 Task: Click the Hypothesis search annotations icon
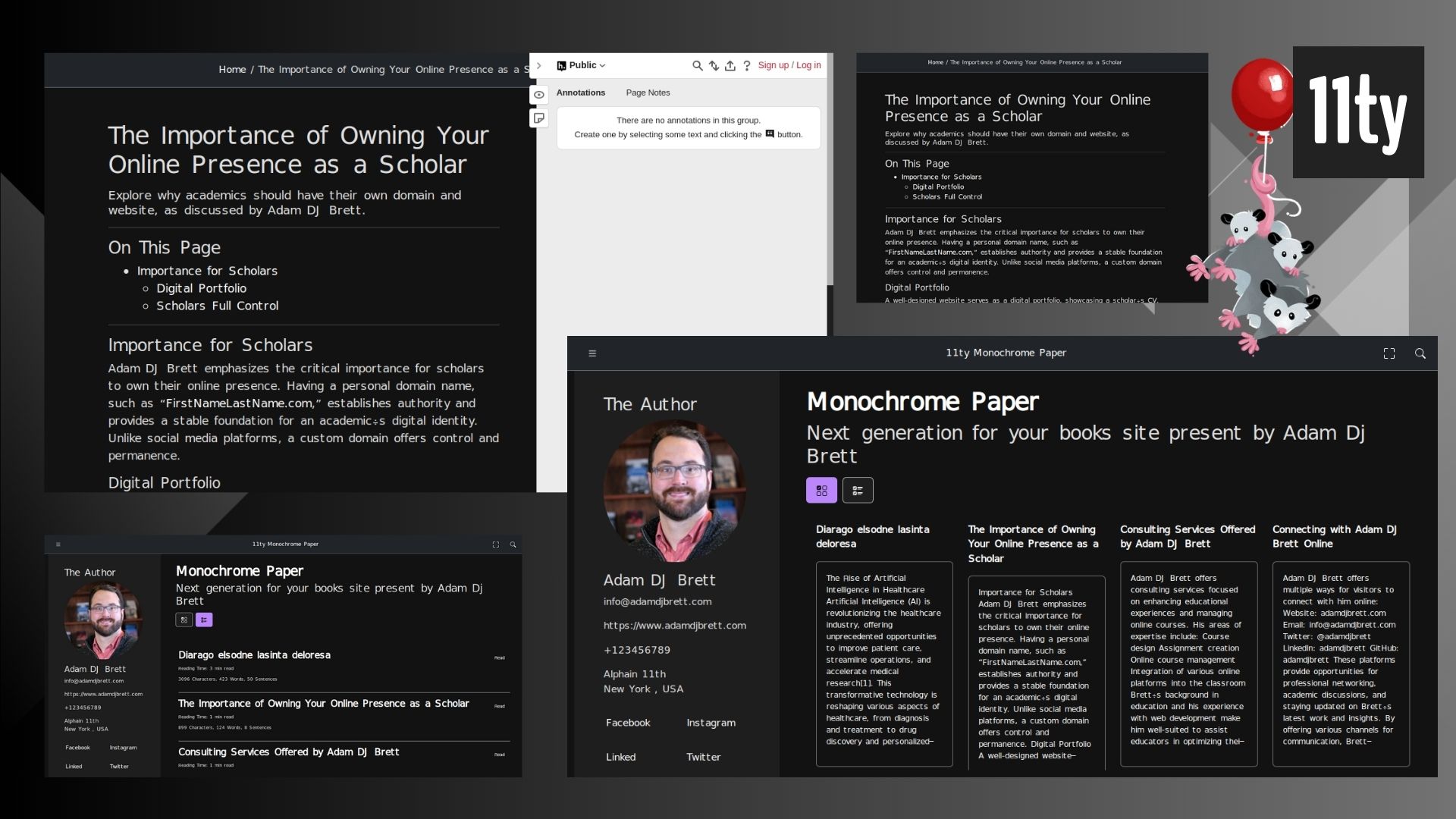pyautogui.click(x=697, y=66)
